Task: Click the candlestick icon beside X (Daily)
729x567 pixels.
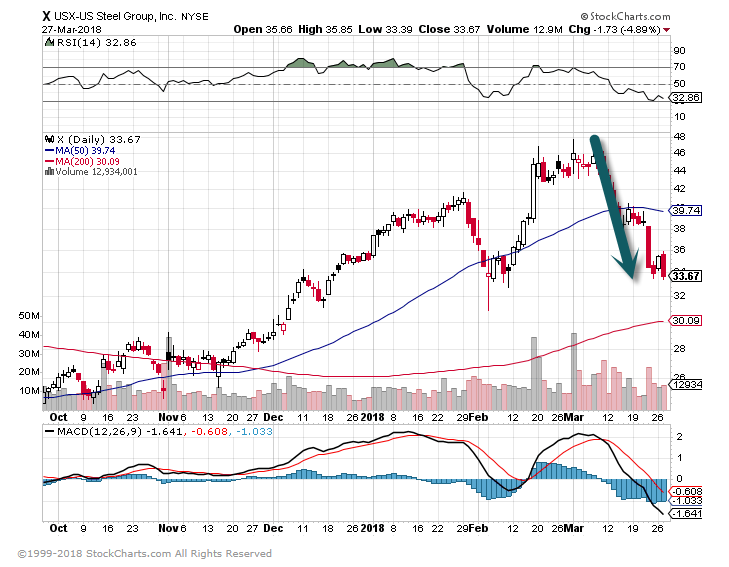Action: (x=49, y=139)
